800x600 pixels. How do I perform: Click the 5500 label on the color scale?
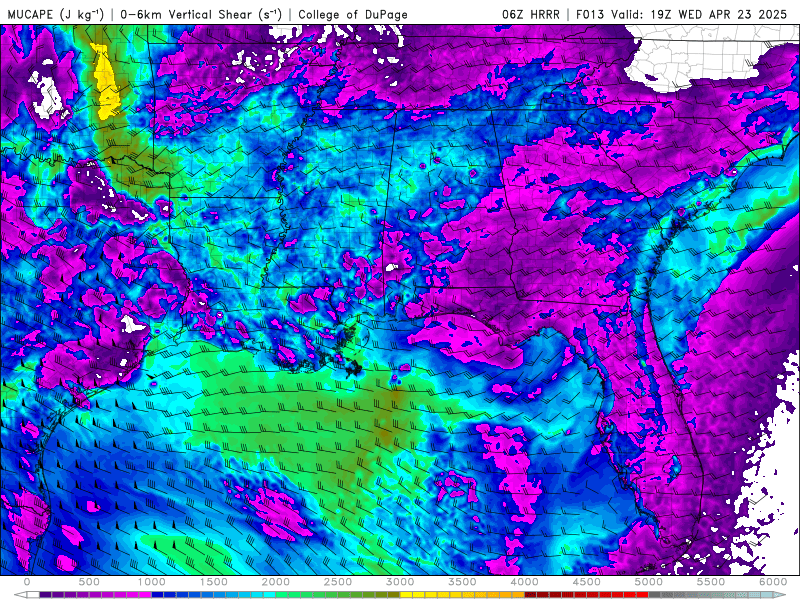tap(711, 582)
